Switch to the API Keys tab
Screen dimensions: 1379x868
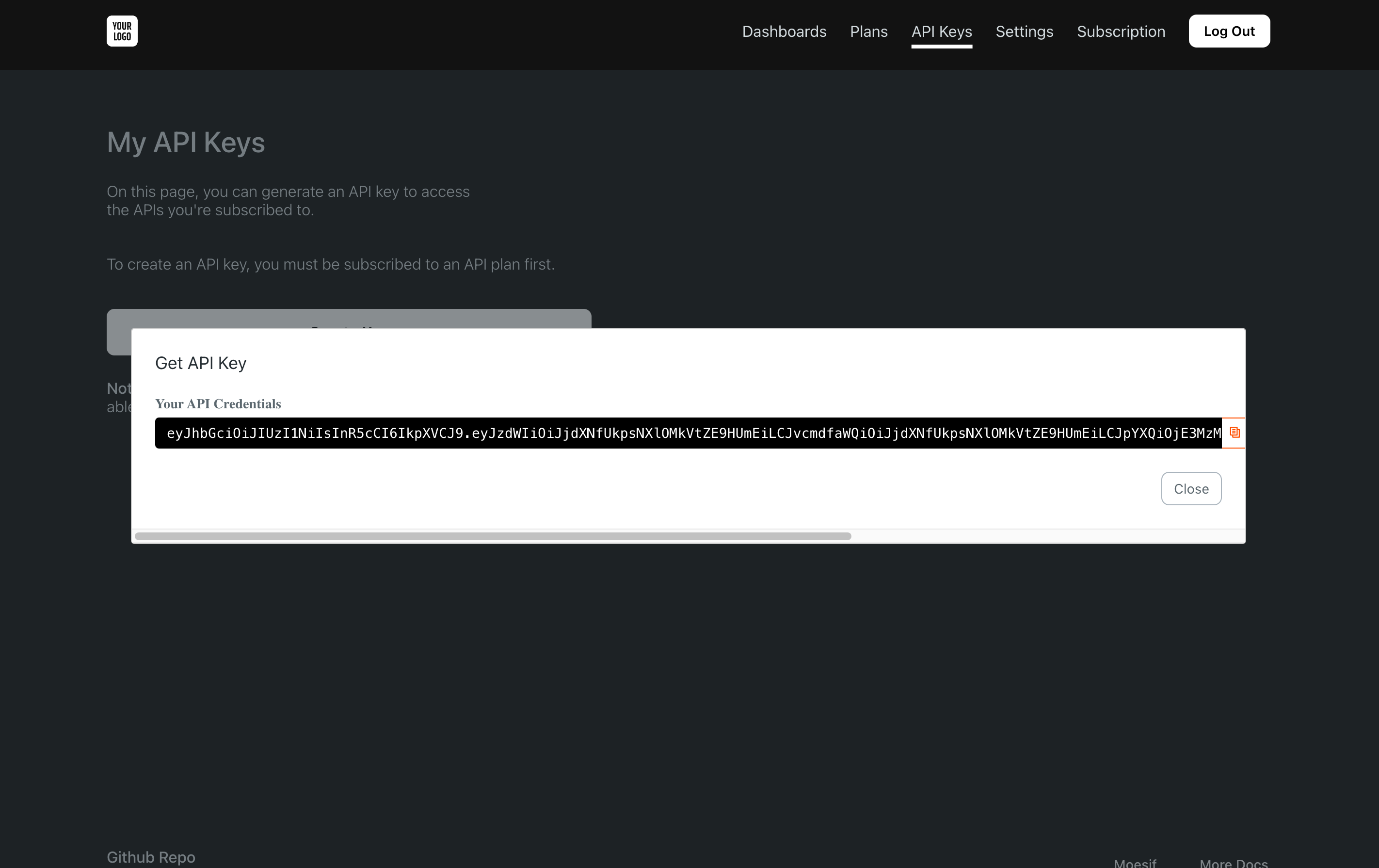(941, 32)
